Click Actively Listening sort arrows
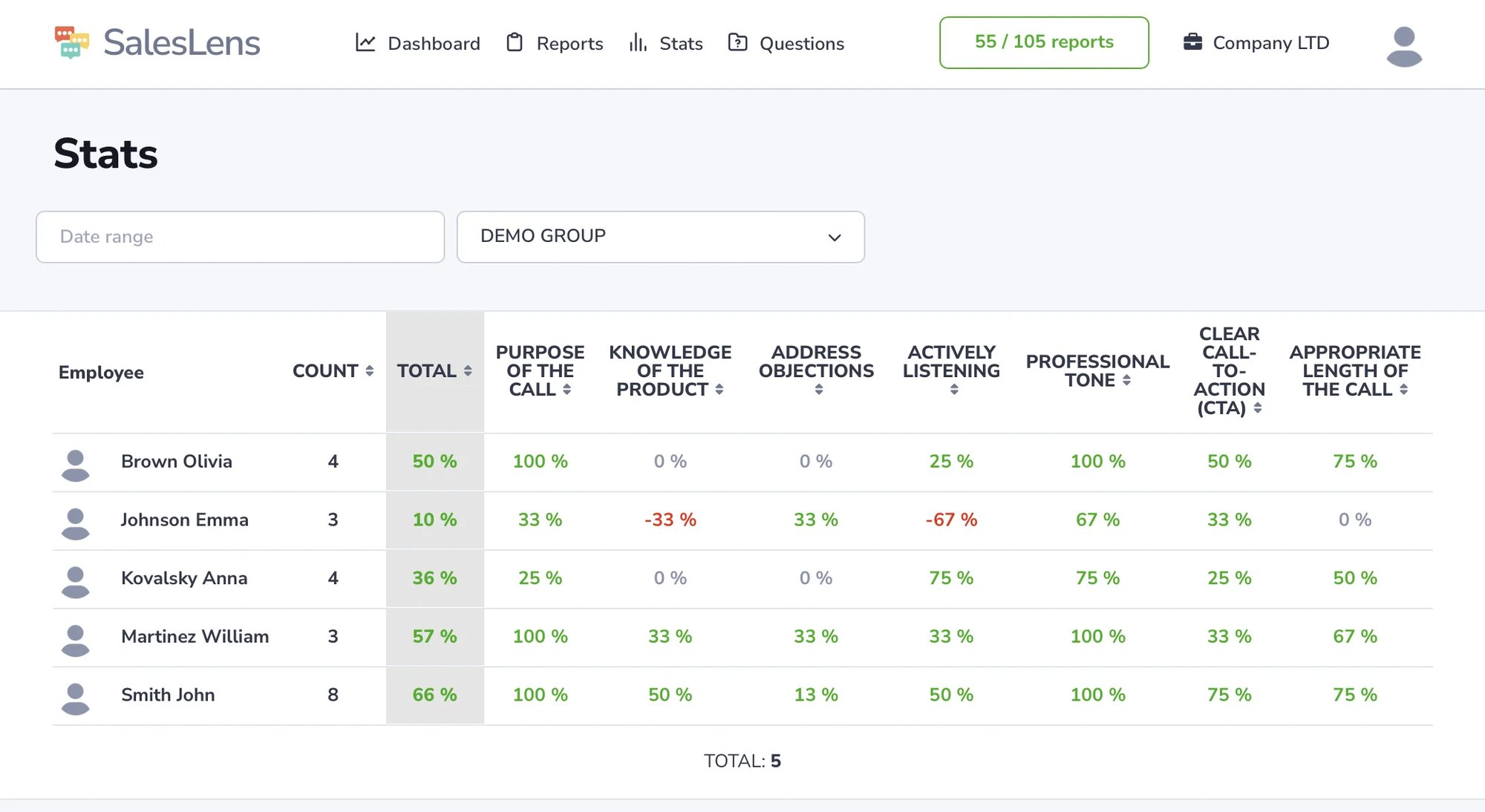Screen dimensions: 1485x812 [954, 390]
